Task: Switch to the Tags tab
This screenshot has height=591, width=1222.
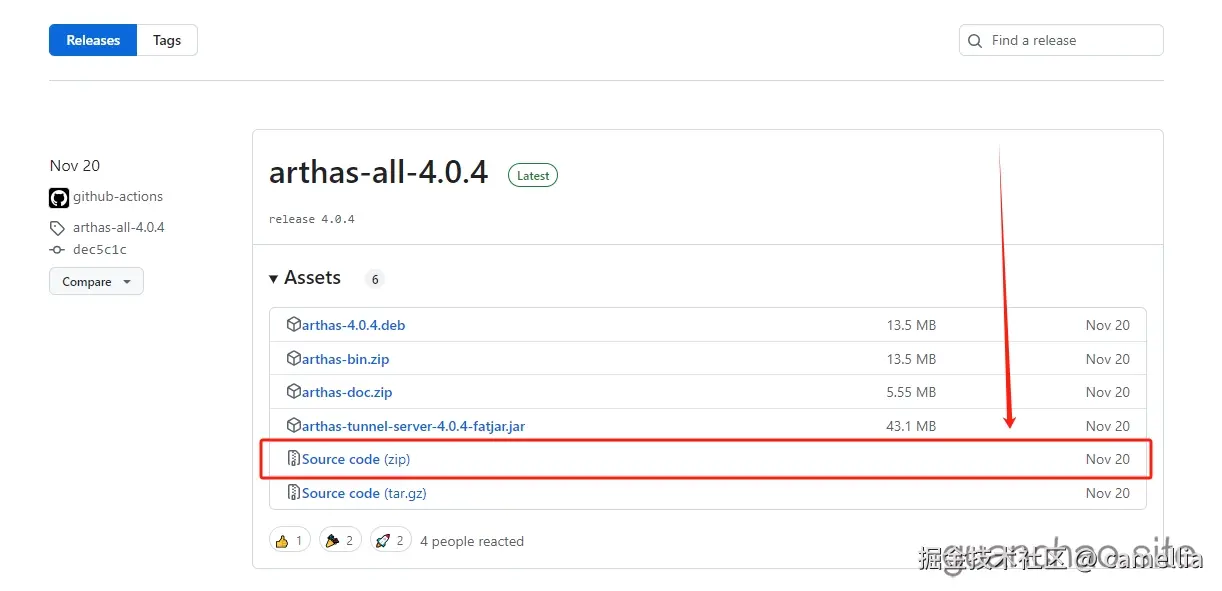Action: [x=167, y=40]
